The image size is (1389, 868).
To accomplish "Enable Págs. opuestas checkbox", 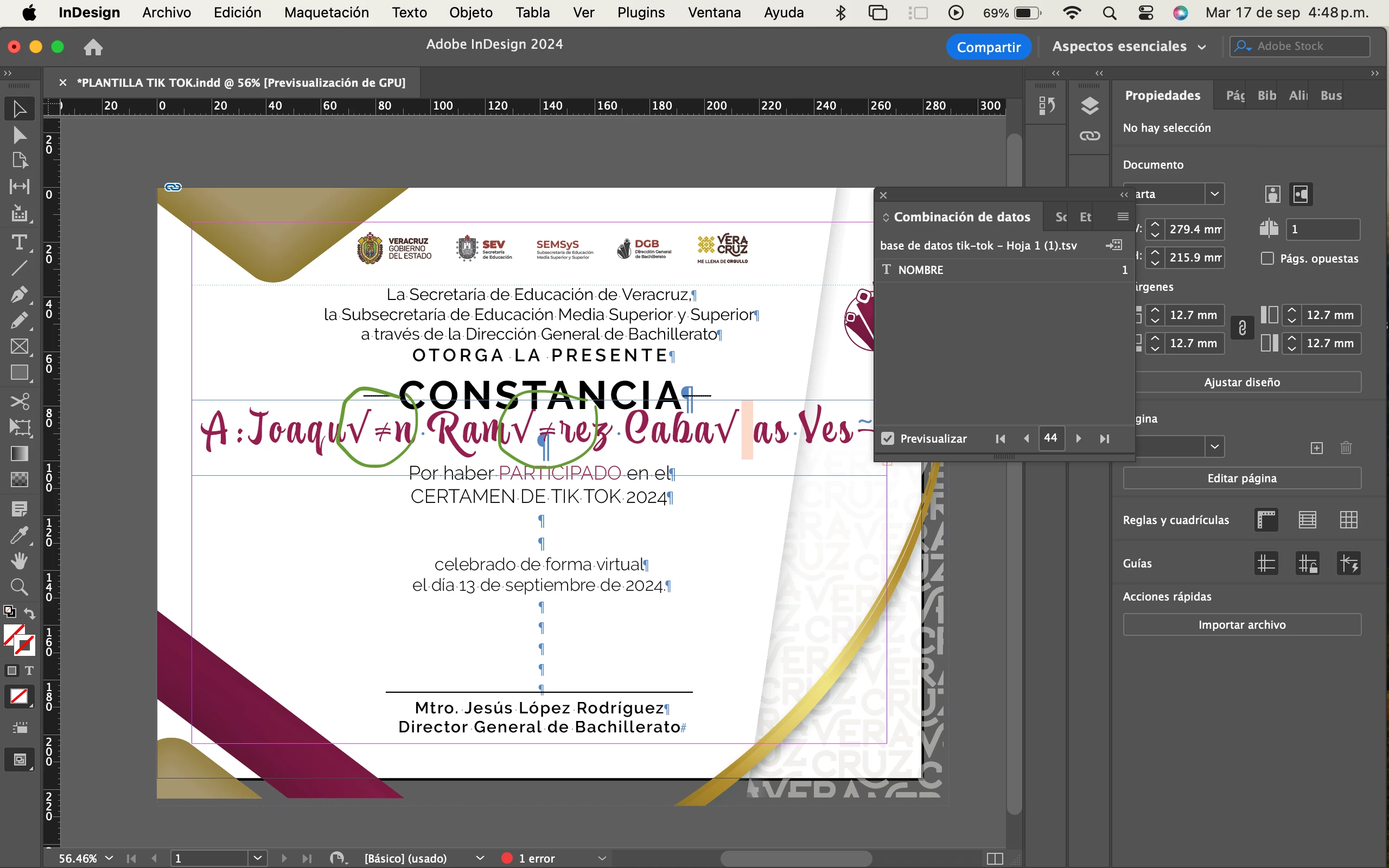I will tap(1267, 258).
